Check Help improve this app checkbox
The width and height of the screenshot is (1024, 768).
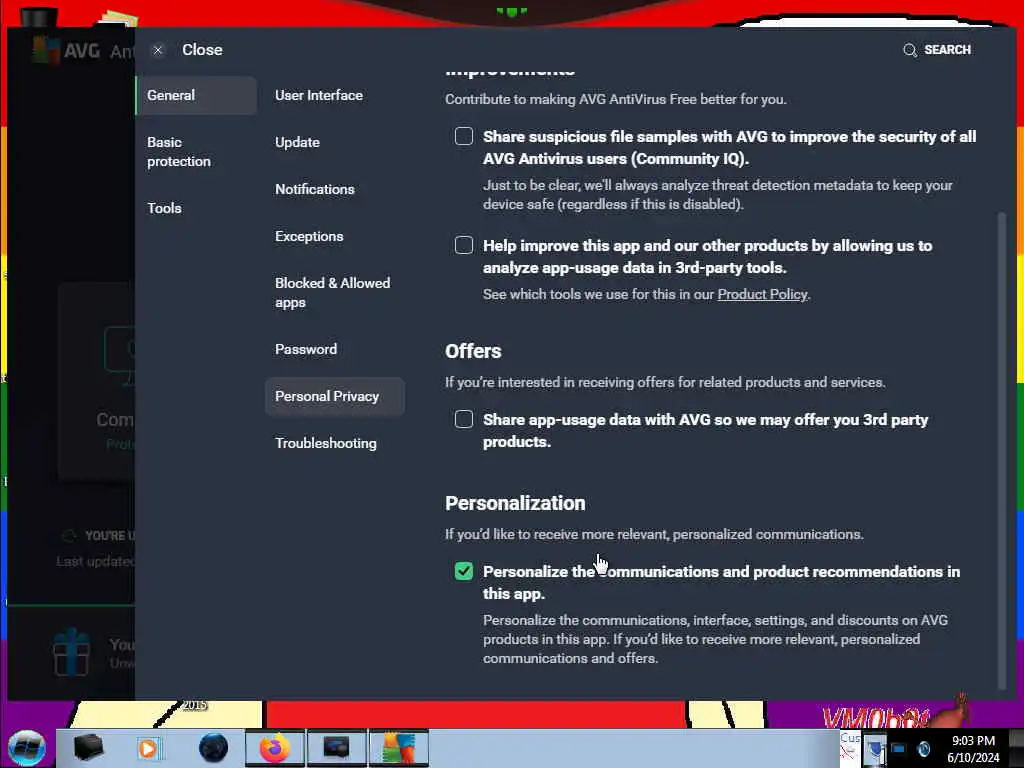point(464,245)
